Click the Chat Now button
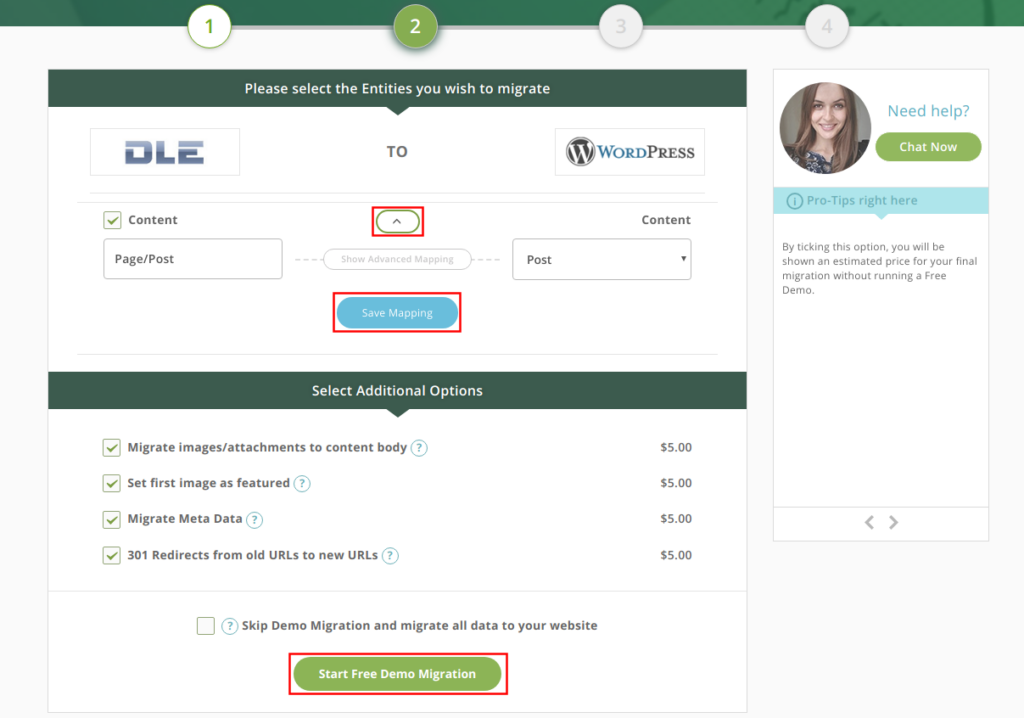The image size is (1024, 718). point(928,147)
